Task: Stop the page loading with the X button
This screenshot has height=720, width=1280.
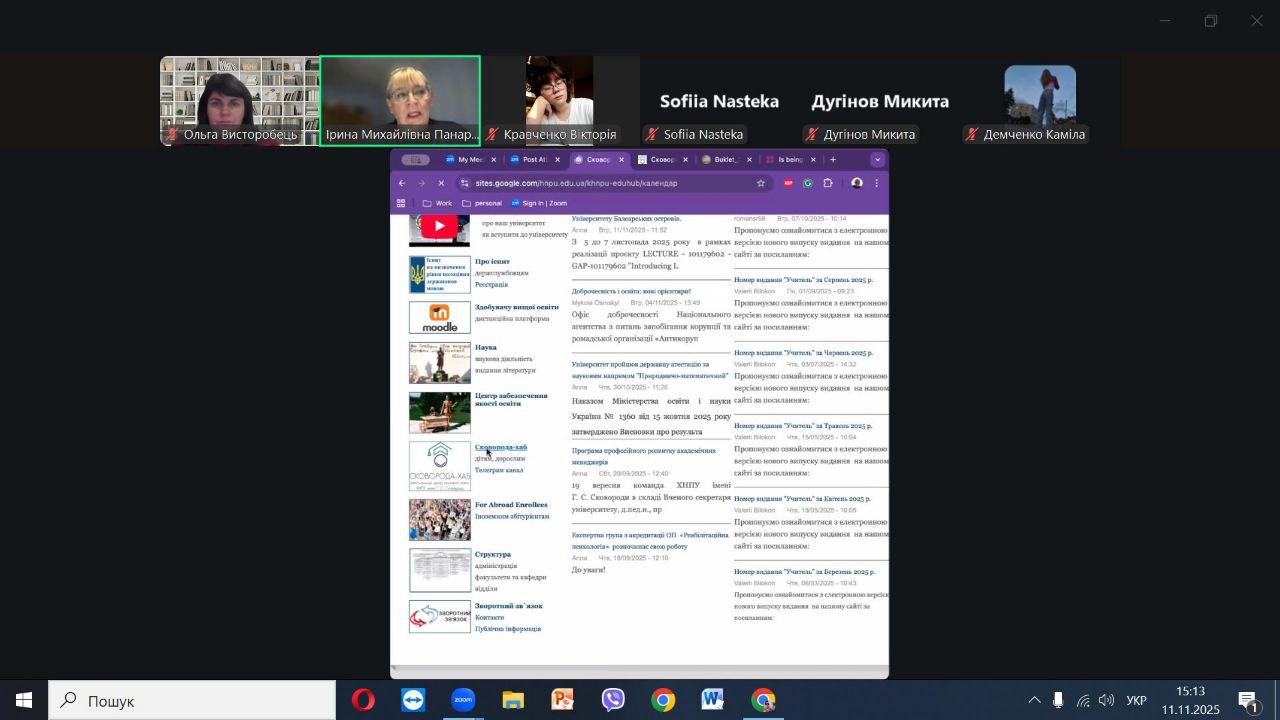Action: tap(441, 183)
